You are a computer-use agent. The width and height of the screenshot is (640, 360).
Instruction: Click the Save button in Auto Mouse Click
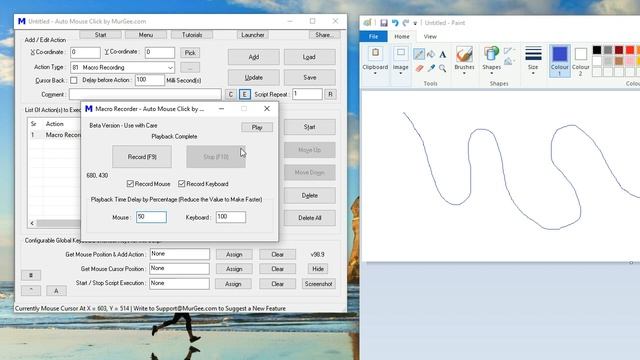[x=310, y=77]
